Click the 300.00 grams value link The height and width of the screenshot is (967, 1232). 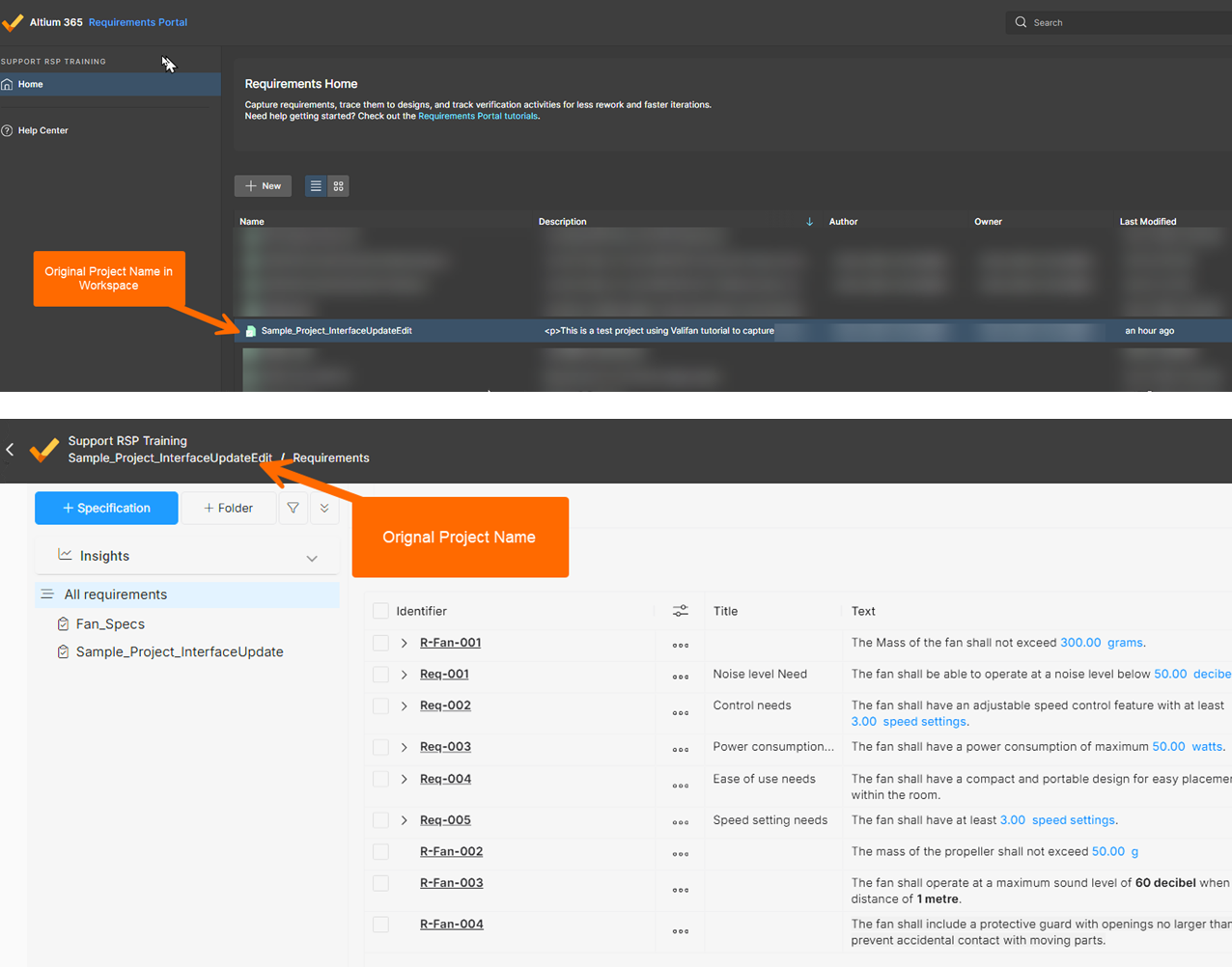pyautogui.click(x=1101, y=643)
